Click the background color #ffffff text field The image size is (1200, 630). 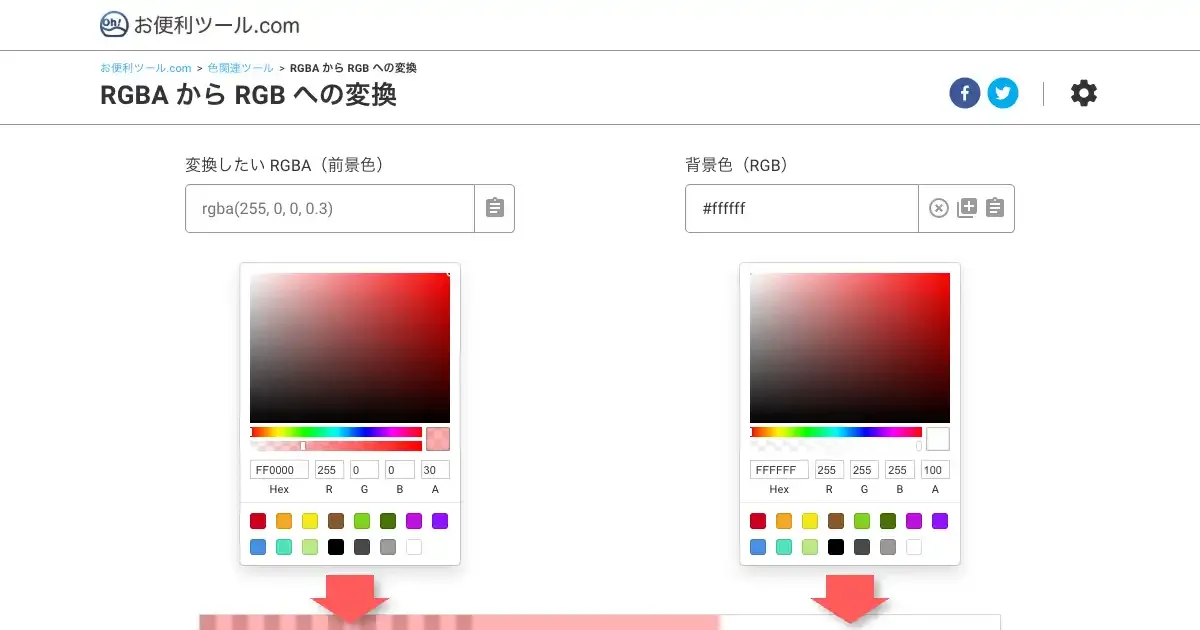coord(800,209)
